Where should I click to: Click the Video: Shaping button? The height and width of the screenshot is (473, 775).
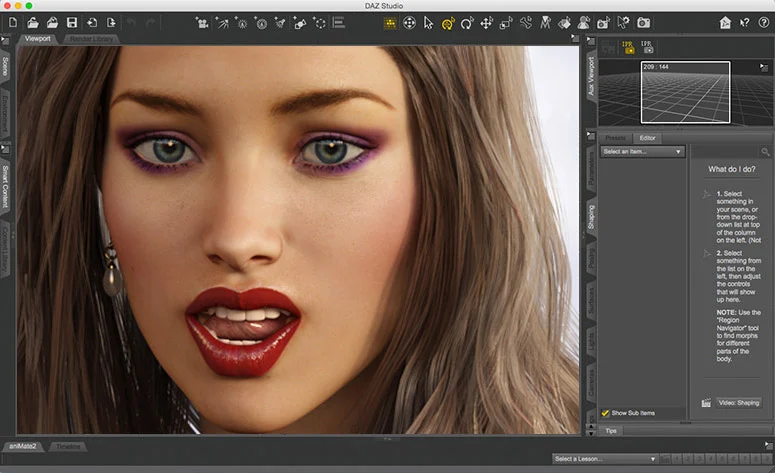click(x=740, y=403)
